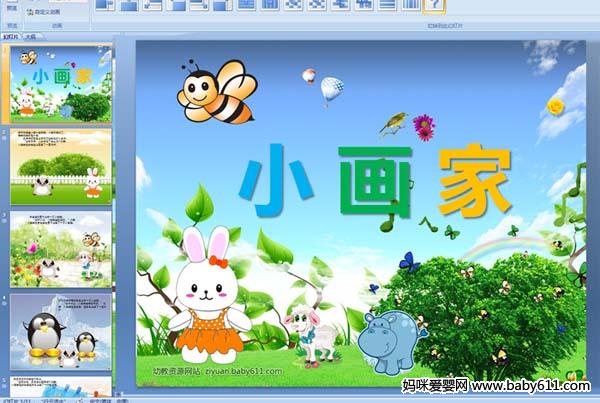Select the hot-air balloon image on slide
The height and width of the screenshot is (403, 600).
tap(331, 90)
